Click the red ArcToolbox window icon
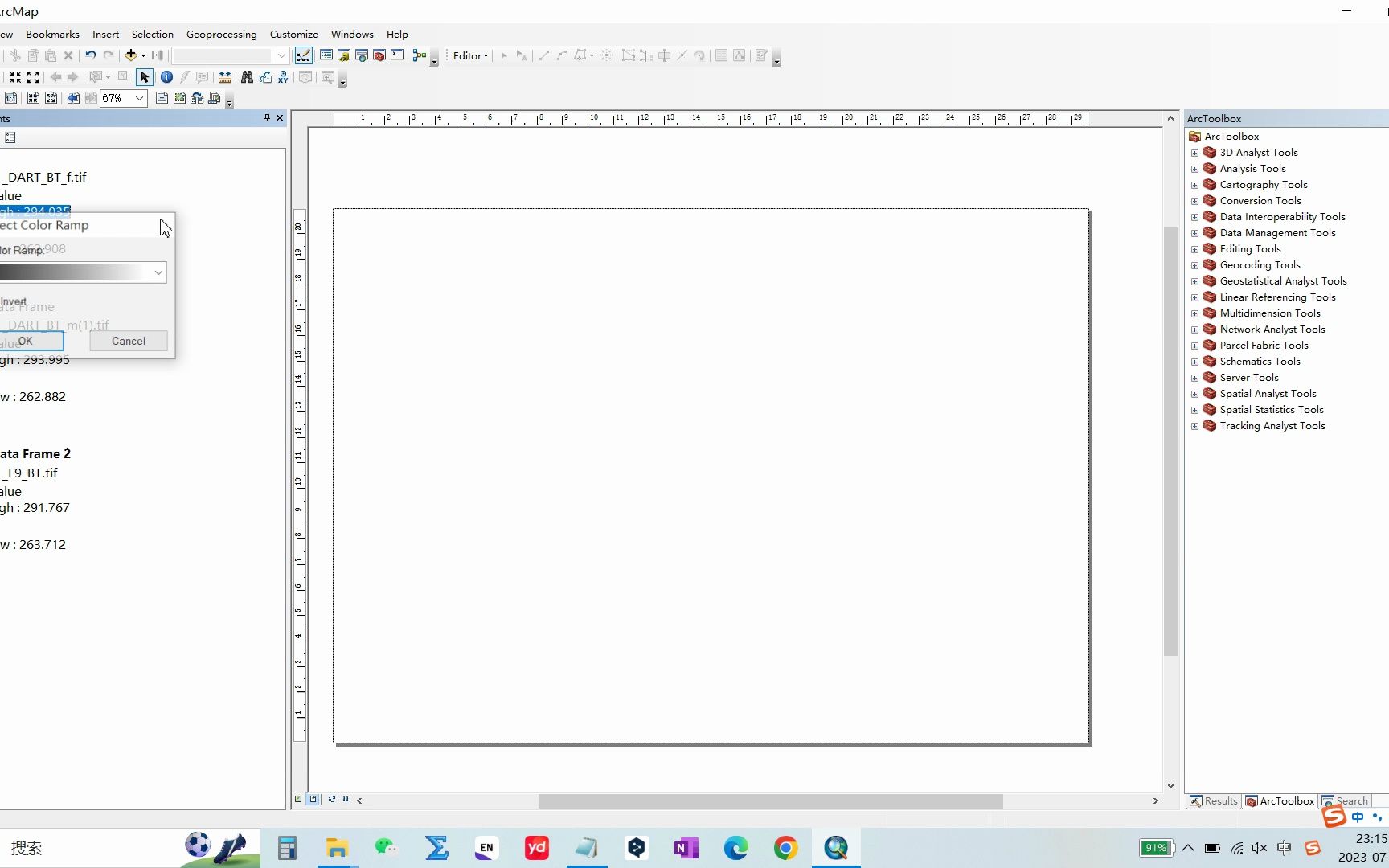The height and width of the screenshot is (868, 1389). 379,55
